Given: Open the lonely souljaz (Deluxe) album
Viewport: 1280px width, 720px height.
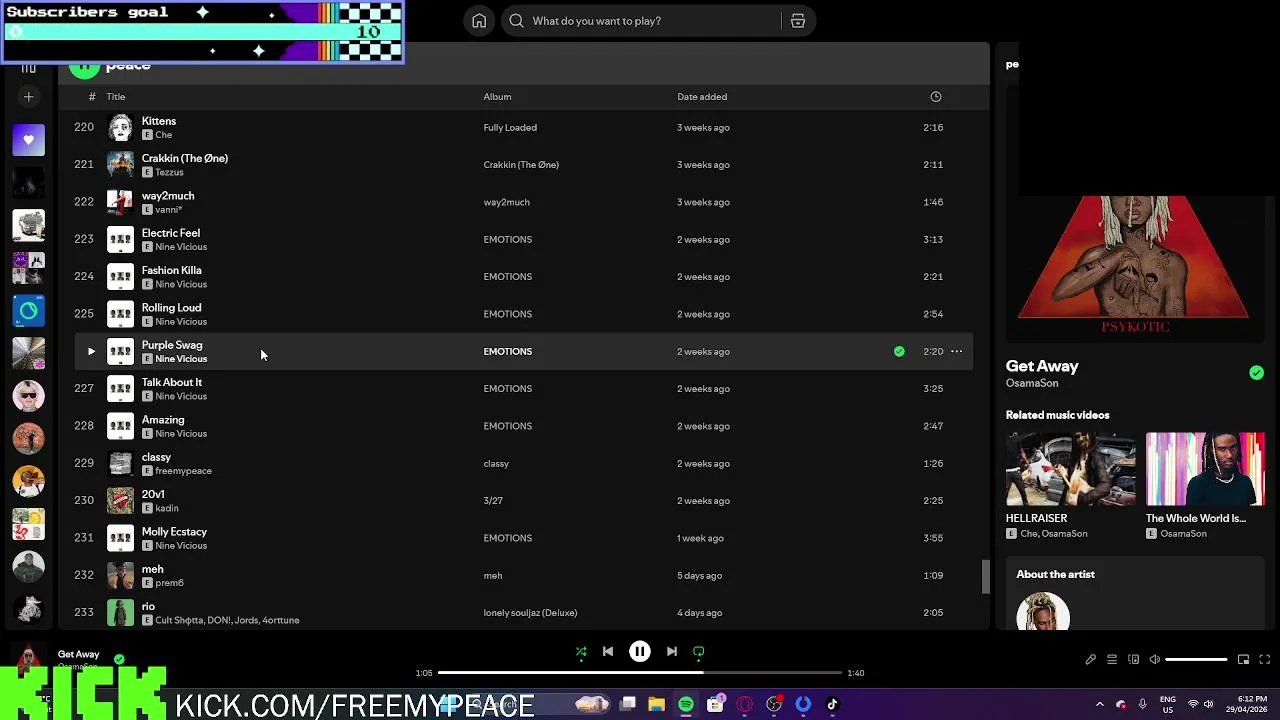Looking at the screenshot, I should tap(530, 613).
